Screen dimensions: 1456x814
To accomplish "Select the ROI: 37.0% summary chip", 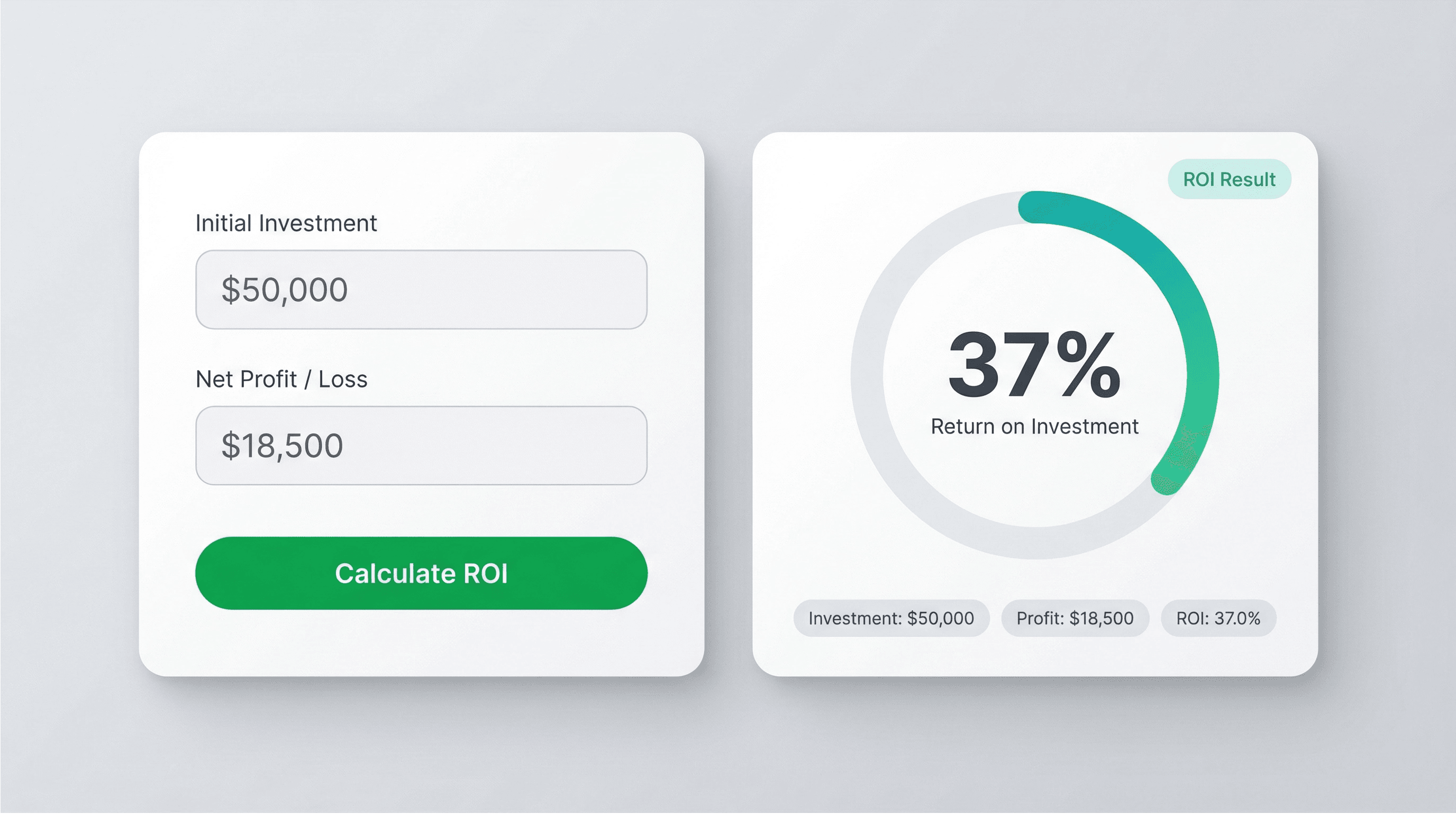I will 1218,618.
